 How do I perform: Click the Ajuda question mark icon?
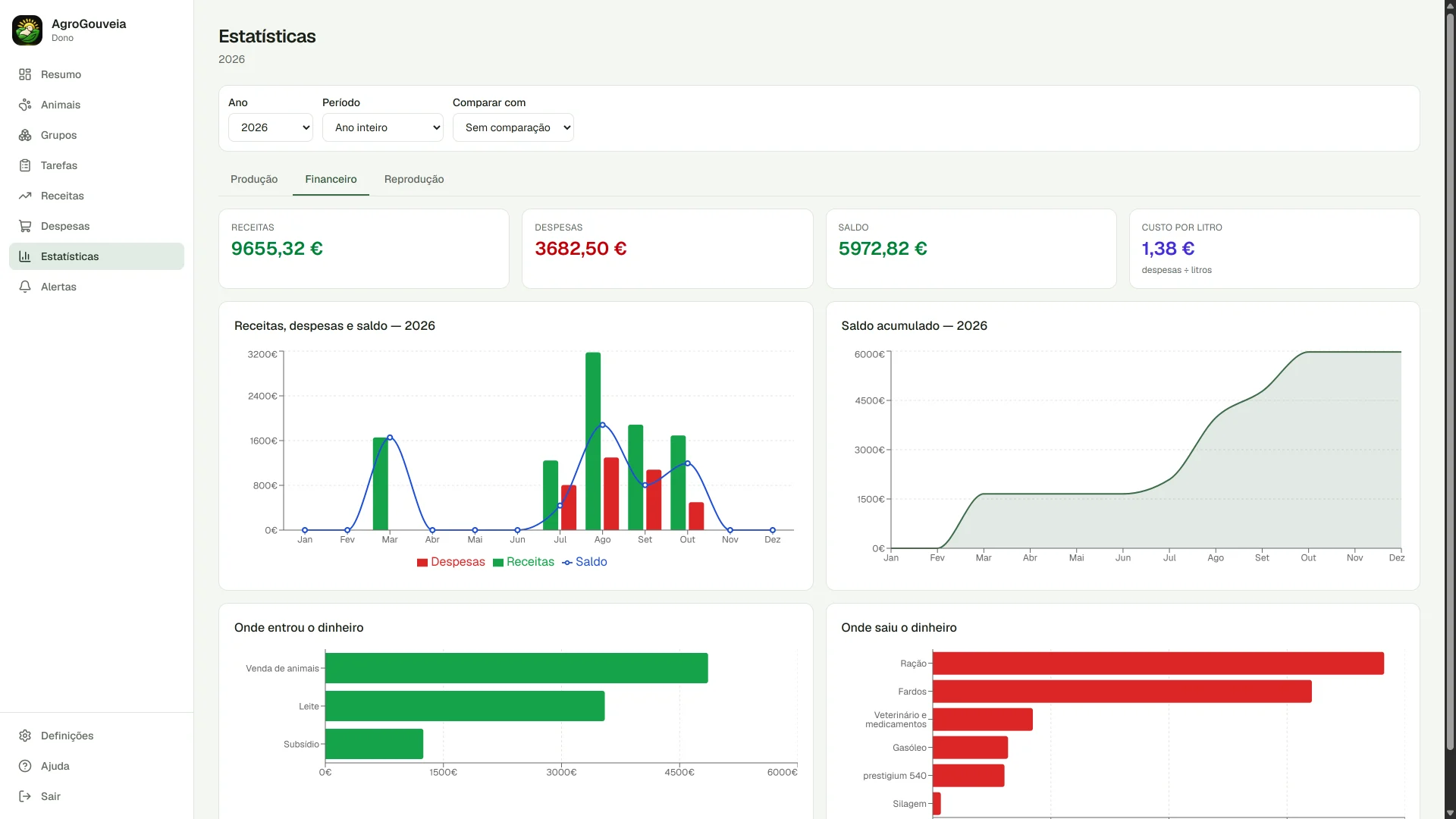(x=25, y=766)
